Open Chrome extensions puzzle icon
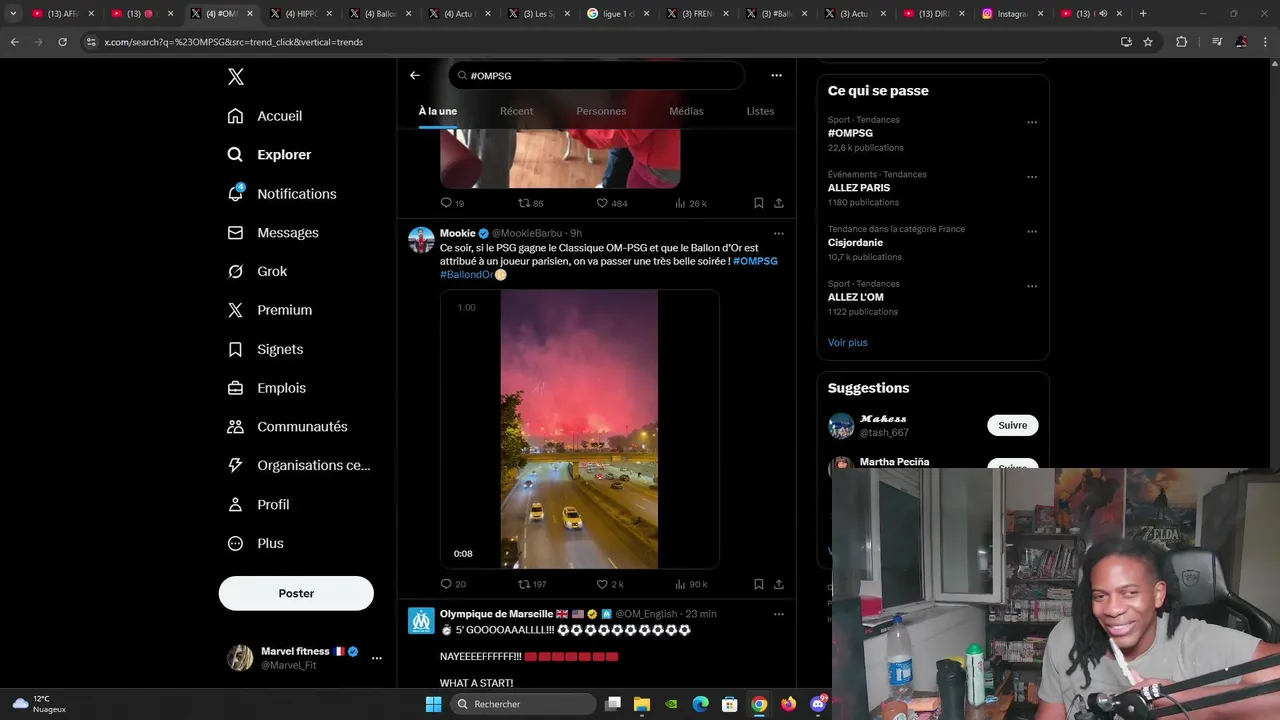This screenshot has height=720, width=1280. coord(1181,42)
